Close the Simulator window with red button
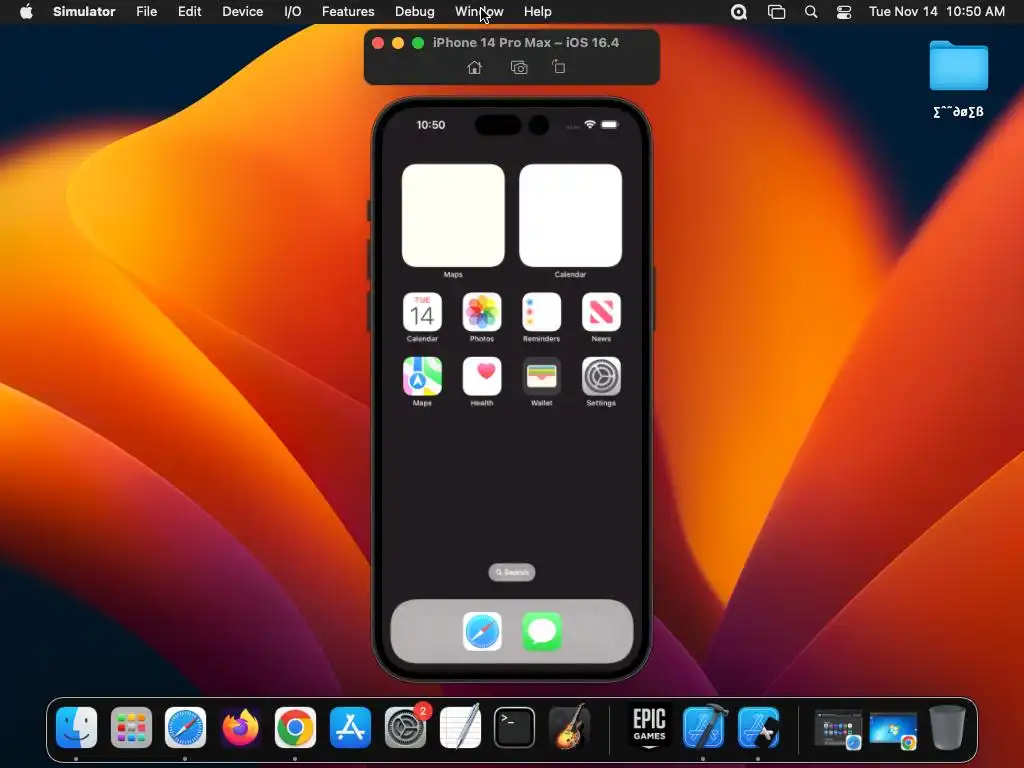This screenshot has height=768, width=1024. 377,43
